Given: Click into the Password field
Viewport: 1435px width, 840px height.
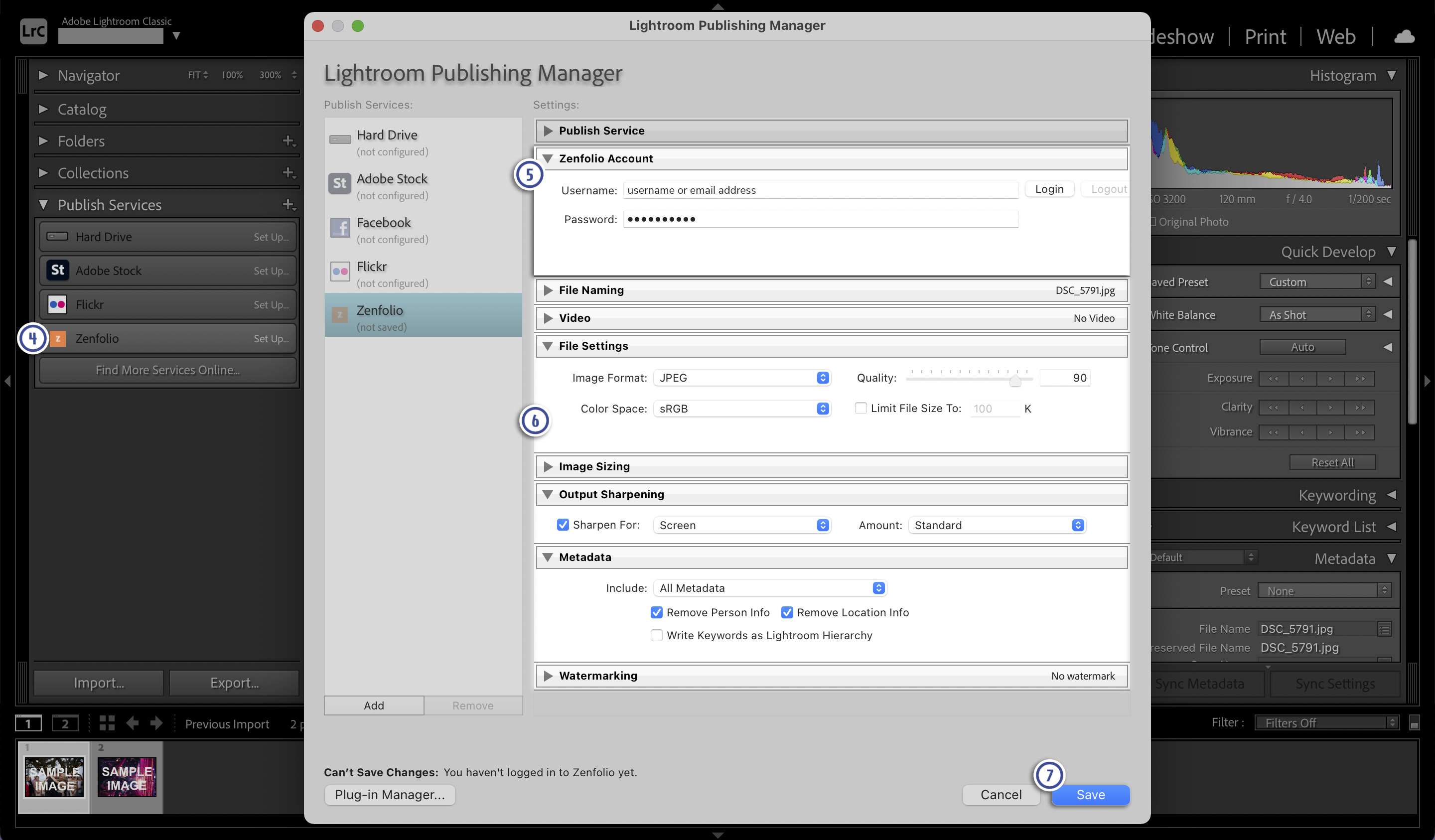Looking at the screenshot, I should pyautogui.click(x=821, y=219).
